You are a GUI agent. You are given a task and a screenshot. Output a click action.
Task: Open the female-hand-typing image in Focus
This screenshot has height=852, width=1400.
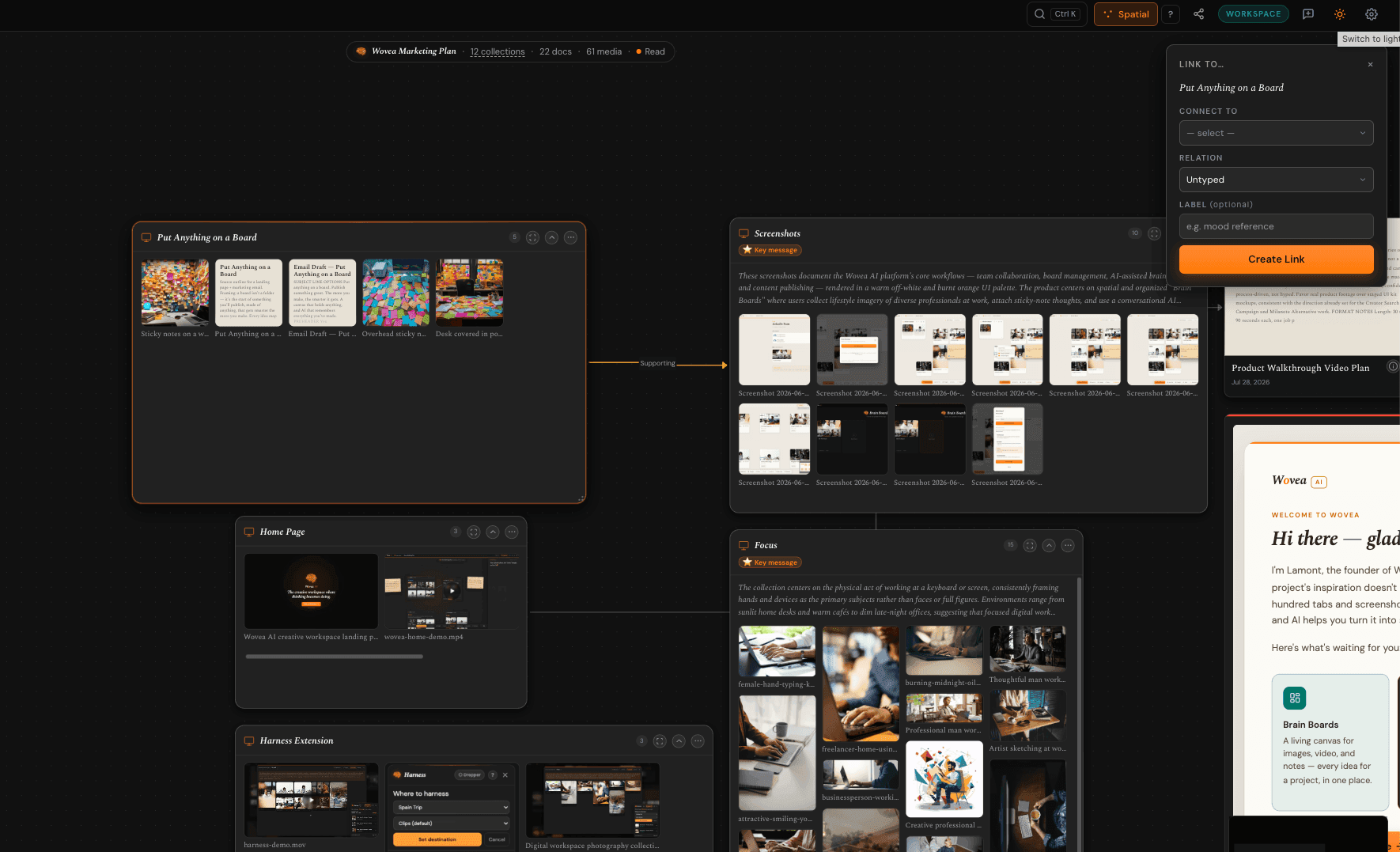click(777, 651)
